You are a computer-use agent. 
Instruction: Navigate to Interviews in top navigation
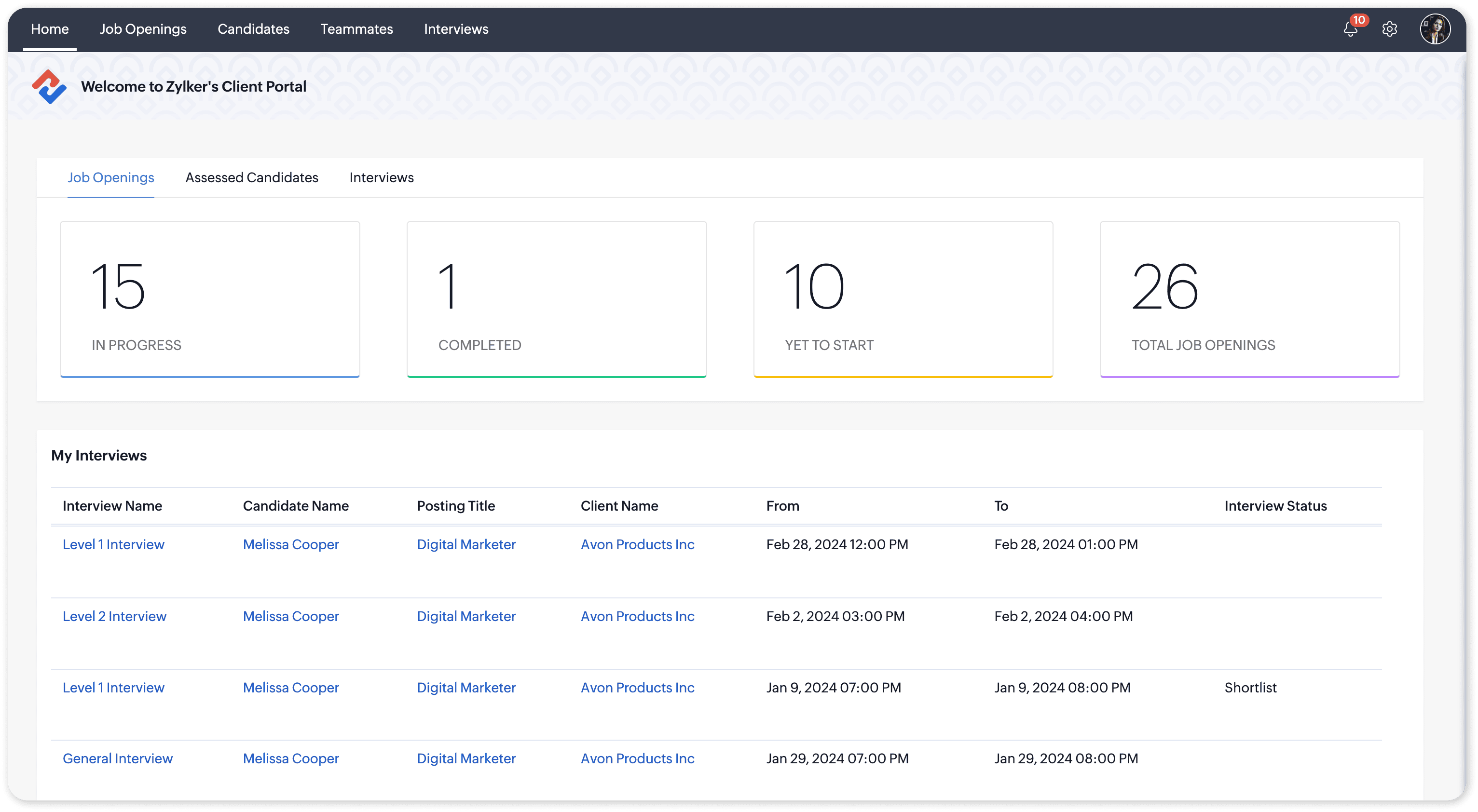455,29
